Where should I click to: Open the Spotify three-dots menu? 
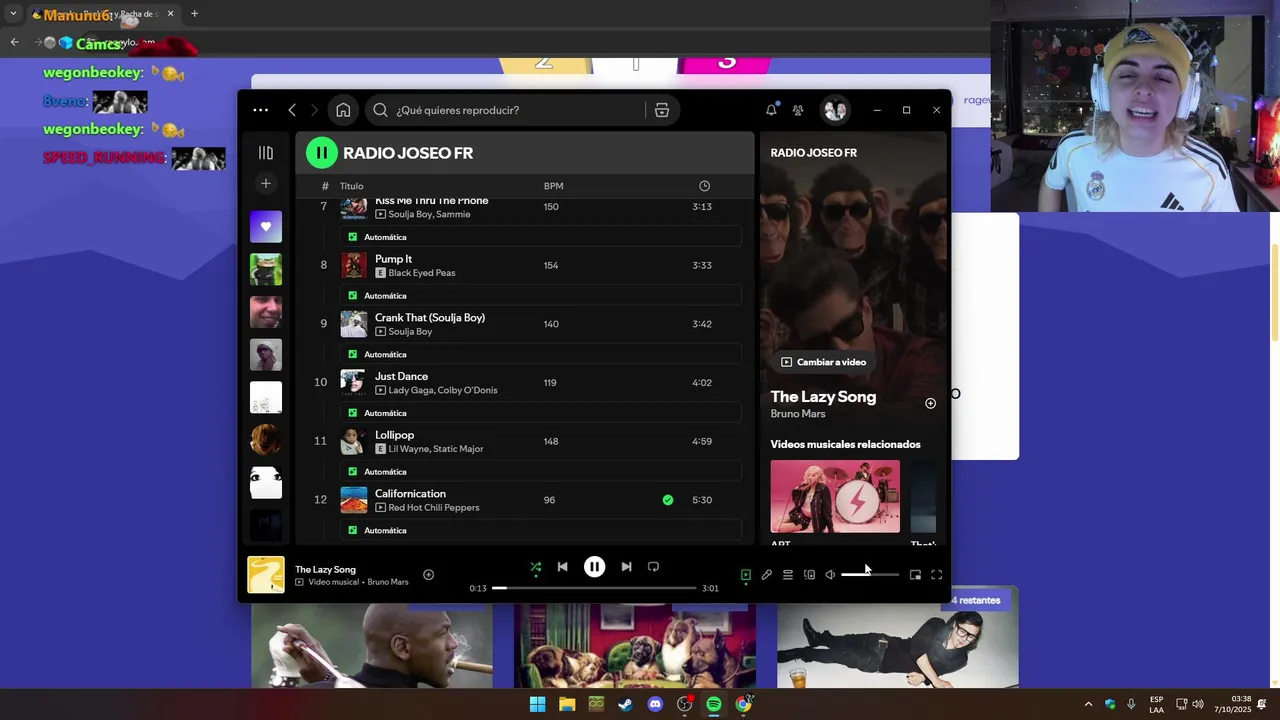[261, 110]
